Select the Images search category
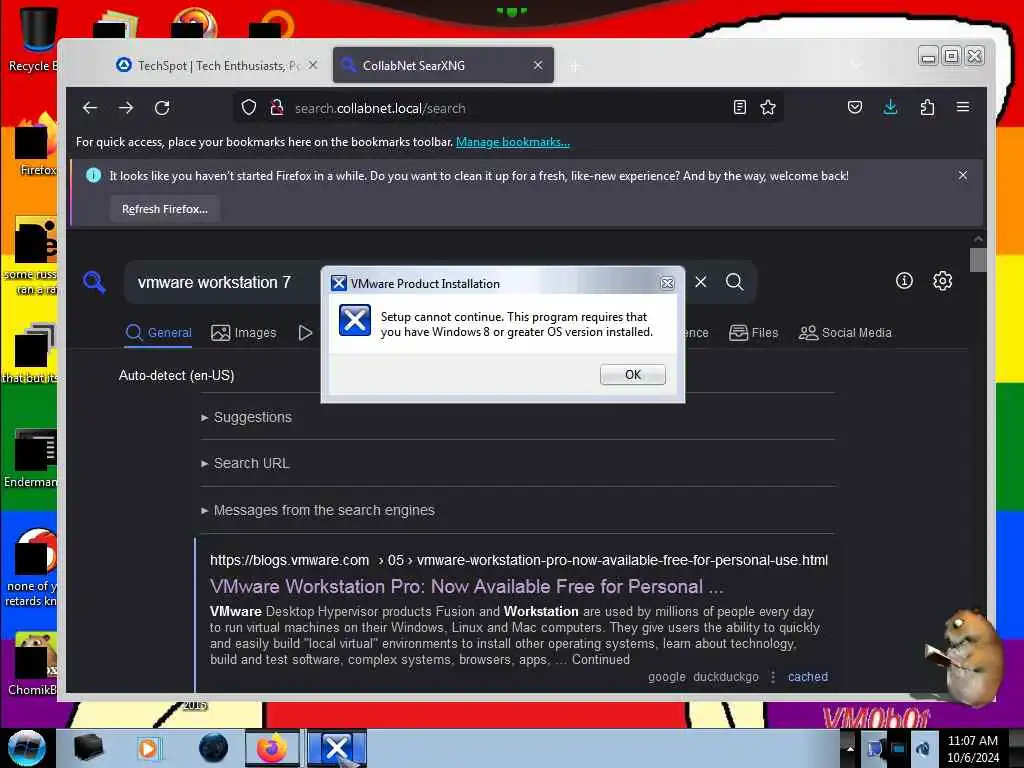This screenshot has width=1024, height=768. click(244, 332)
